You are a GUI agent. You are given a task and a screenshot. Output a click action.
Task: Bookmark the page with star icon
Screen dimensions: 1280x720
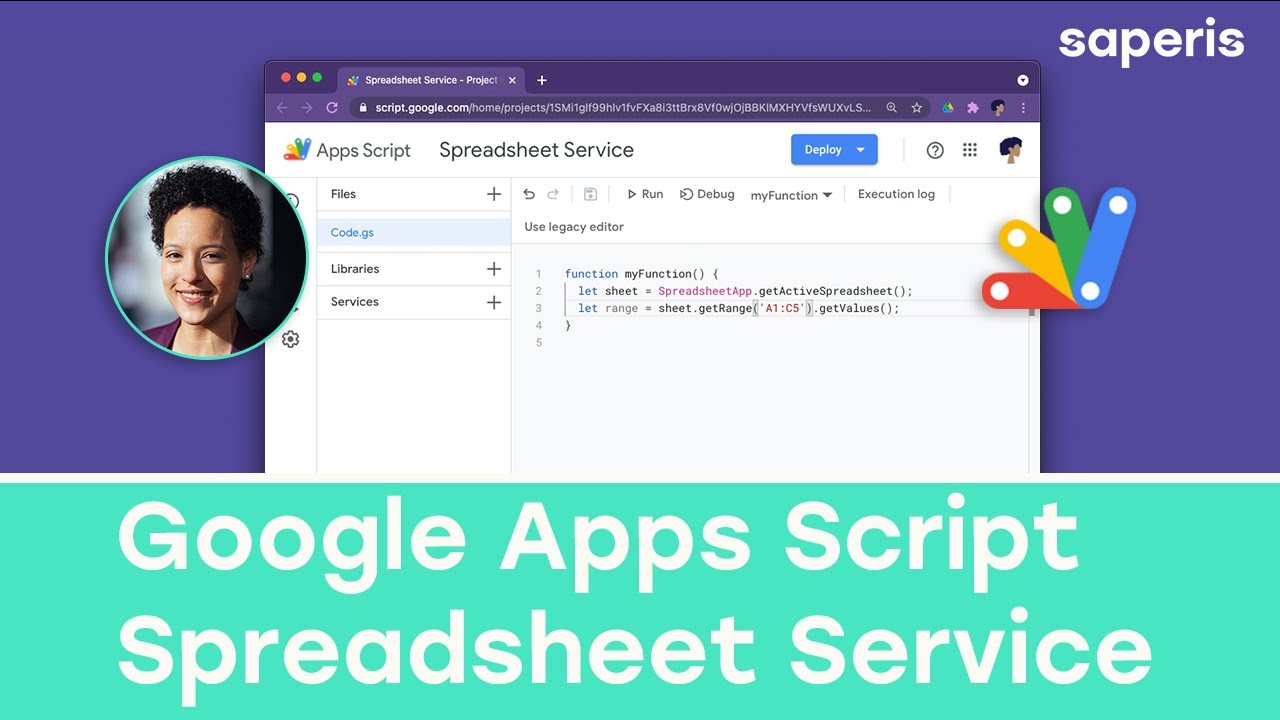point(916,107)
